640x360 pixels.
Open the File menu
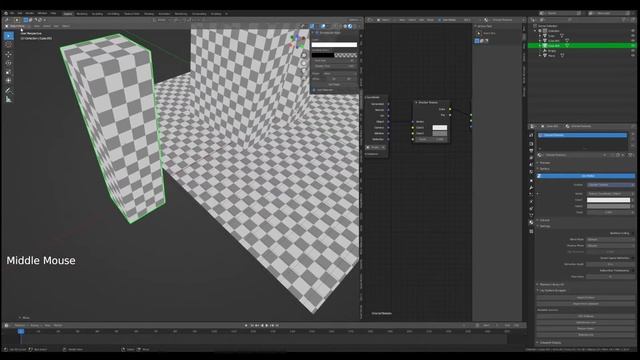[x=12, y=13]
